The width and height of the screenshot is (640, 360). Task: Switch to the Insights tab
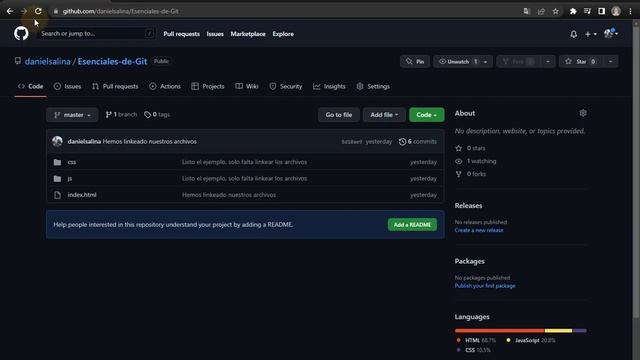click(x=329, y=87)
